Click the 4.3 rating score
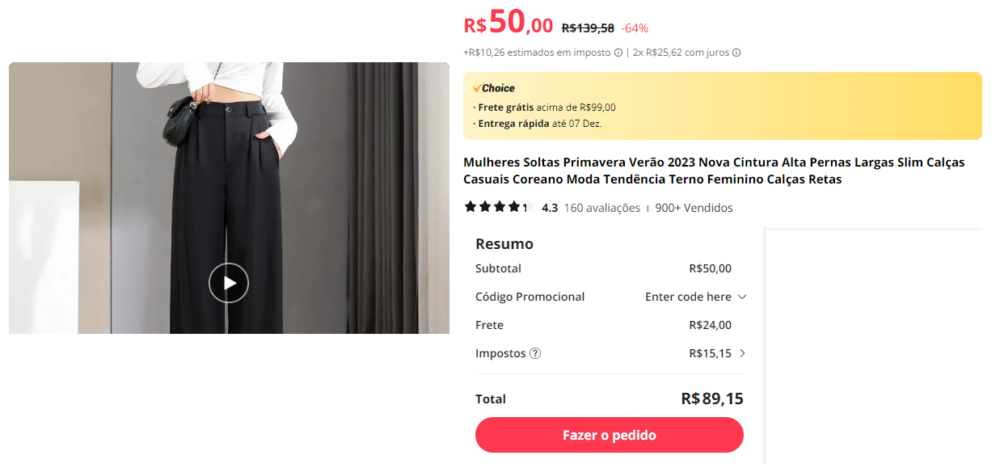The height and width of the screenshot is (464, 1000). click(x=550, y=208)
